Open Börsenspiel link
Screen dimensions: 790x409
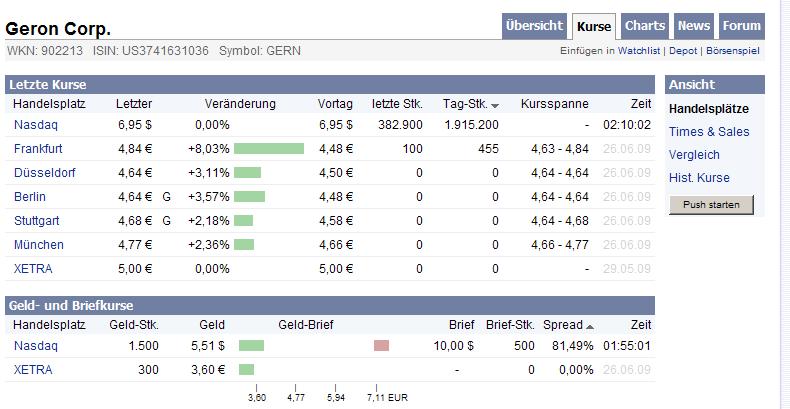click(735, 50)
